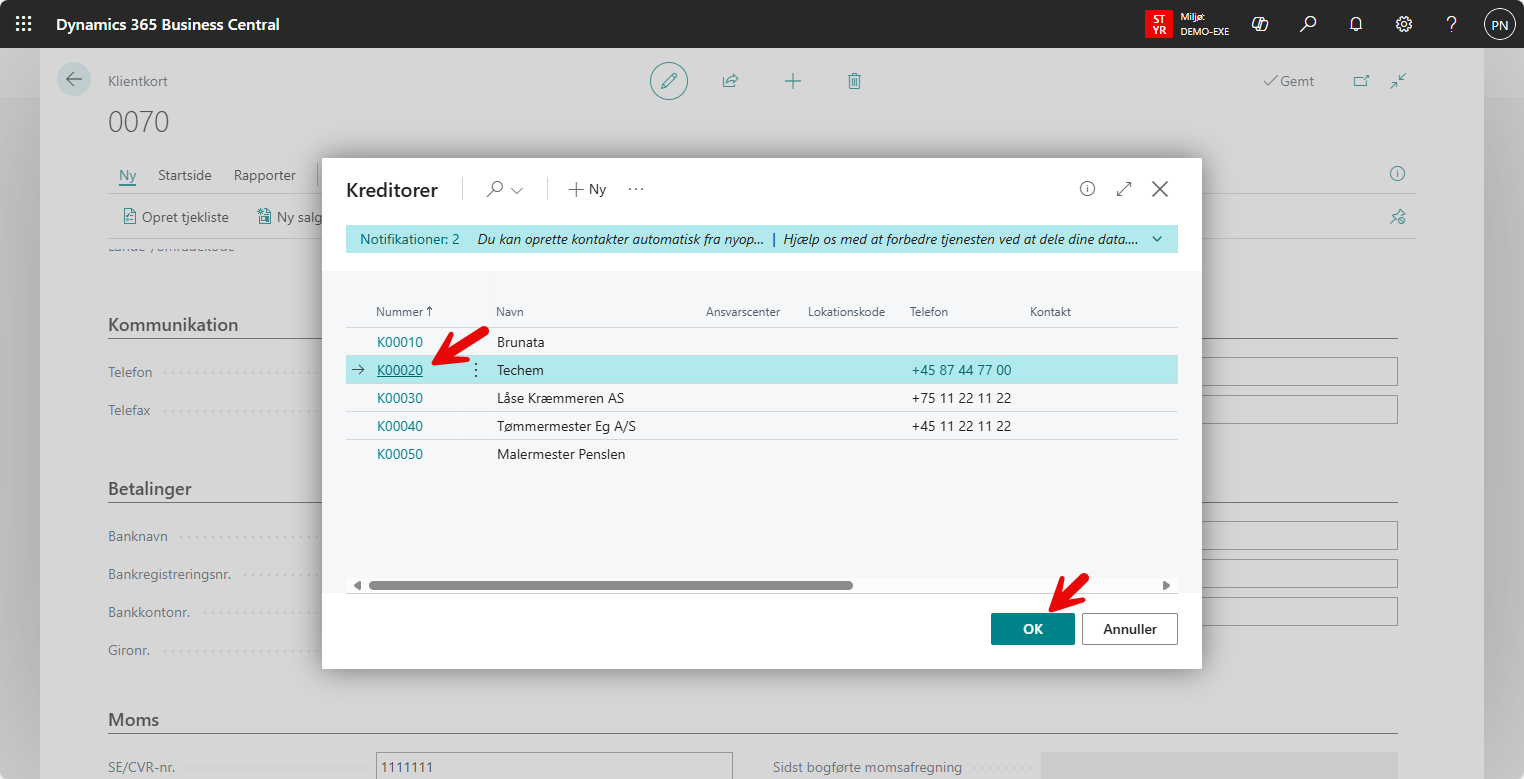1524x779 pixels.
Task: Click the STYR environment badge
Action: [1159, 24]
